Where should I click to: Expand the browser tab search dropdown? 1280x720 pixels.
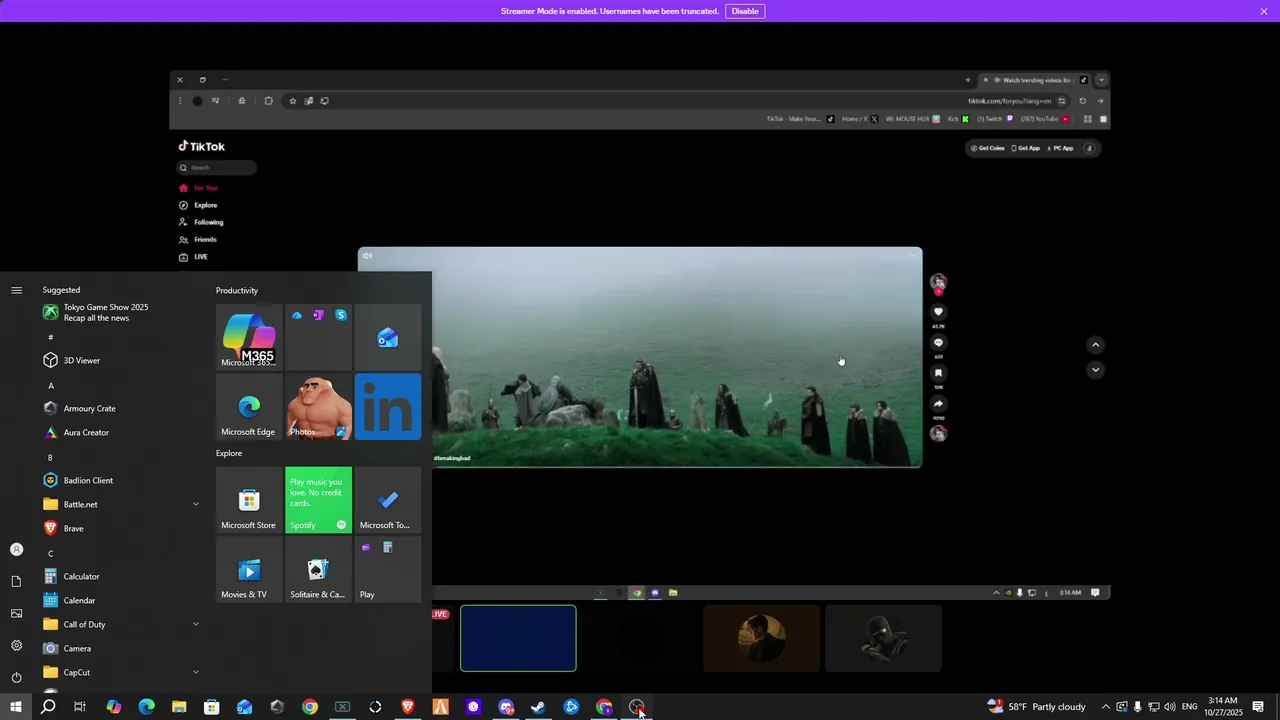pos(1101,80)
